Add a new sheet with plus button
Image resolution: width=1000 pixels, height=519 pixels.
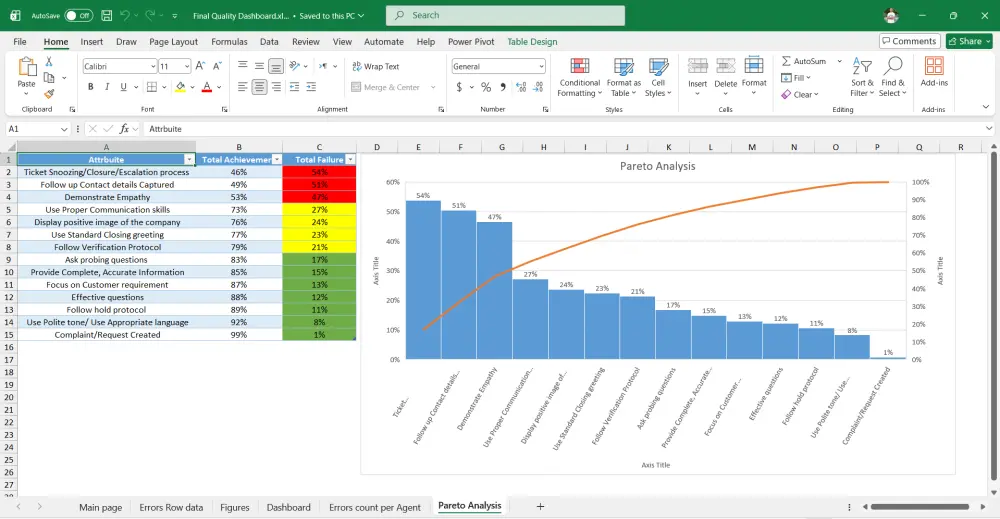[540, 506]
